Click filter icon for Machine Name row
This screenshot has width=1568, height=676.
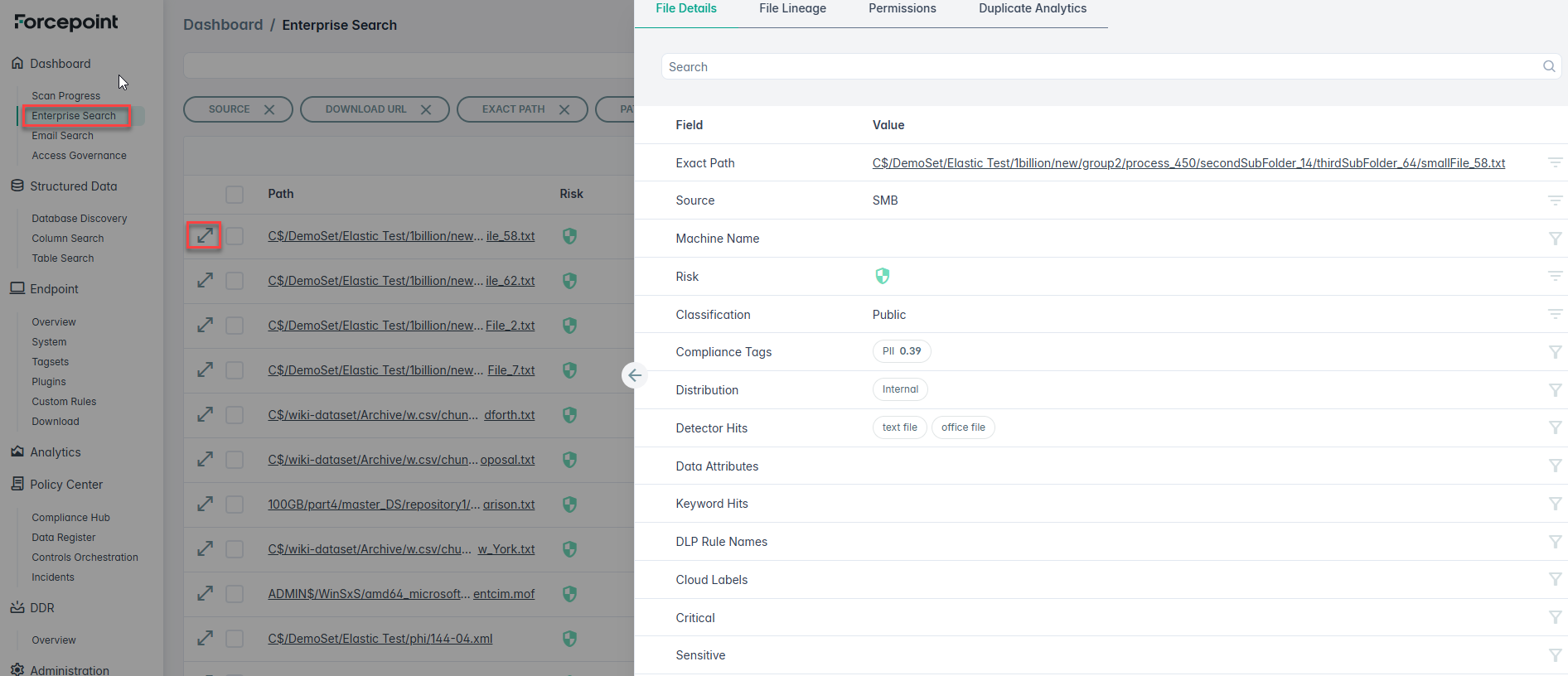1555,239
